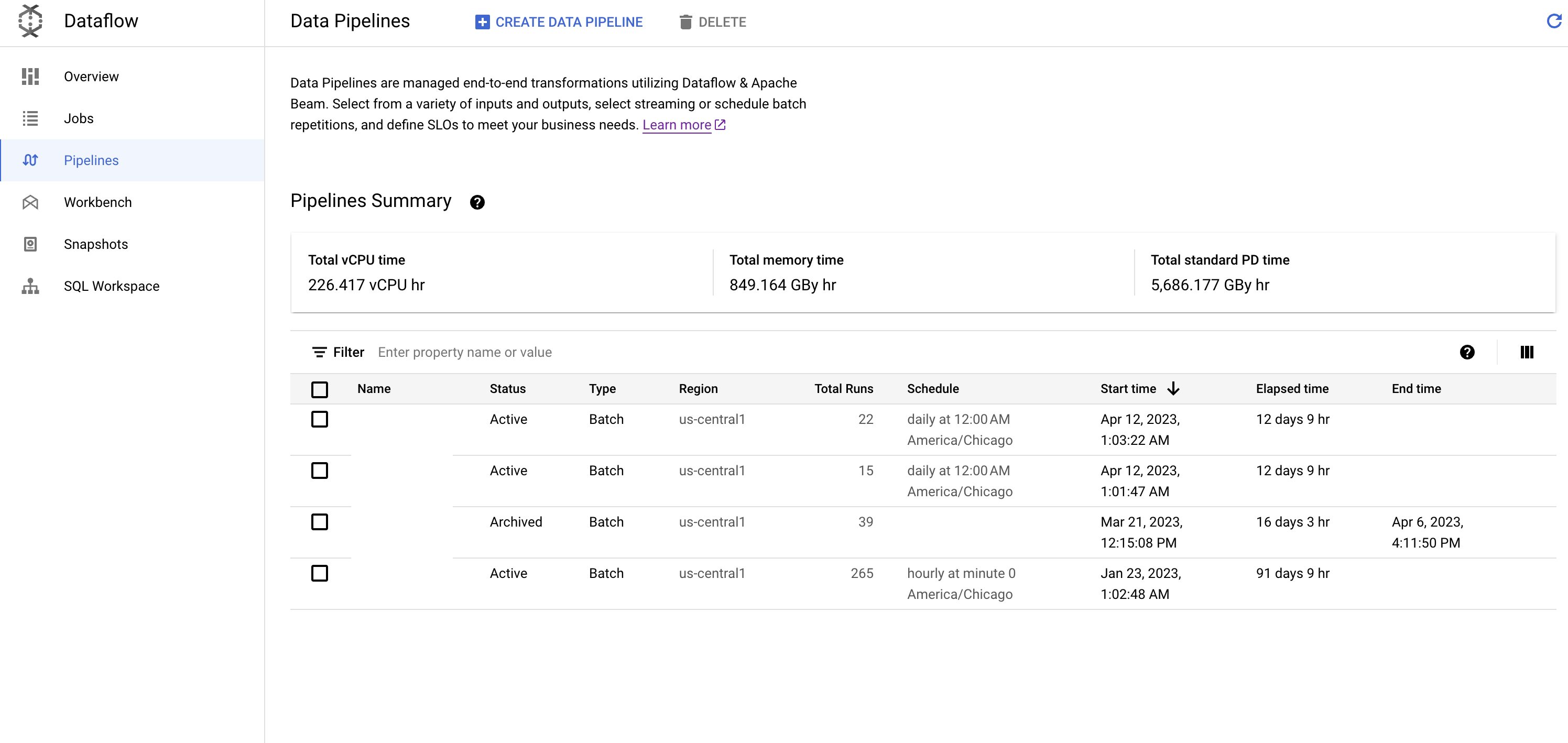The width and height of the screenshot is (1568, 743).
Task: Select the pipeline with 15 total runs
Action: click(x=320, y=471)
